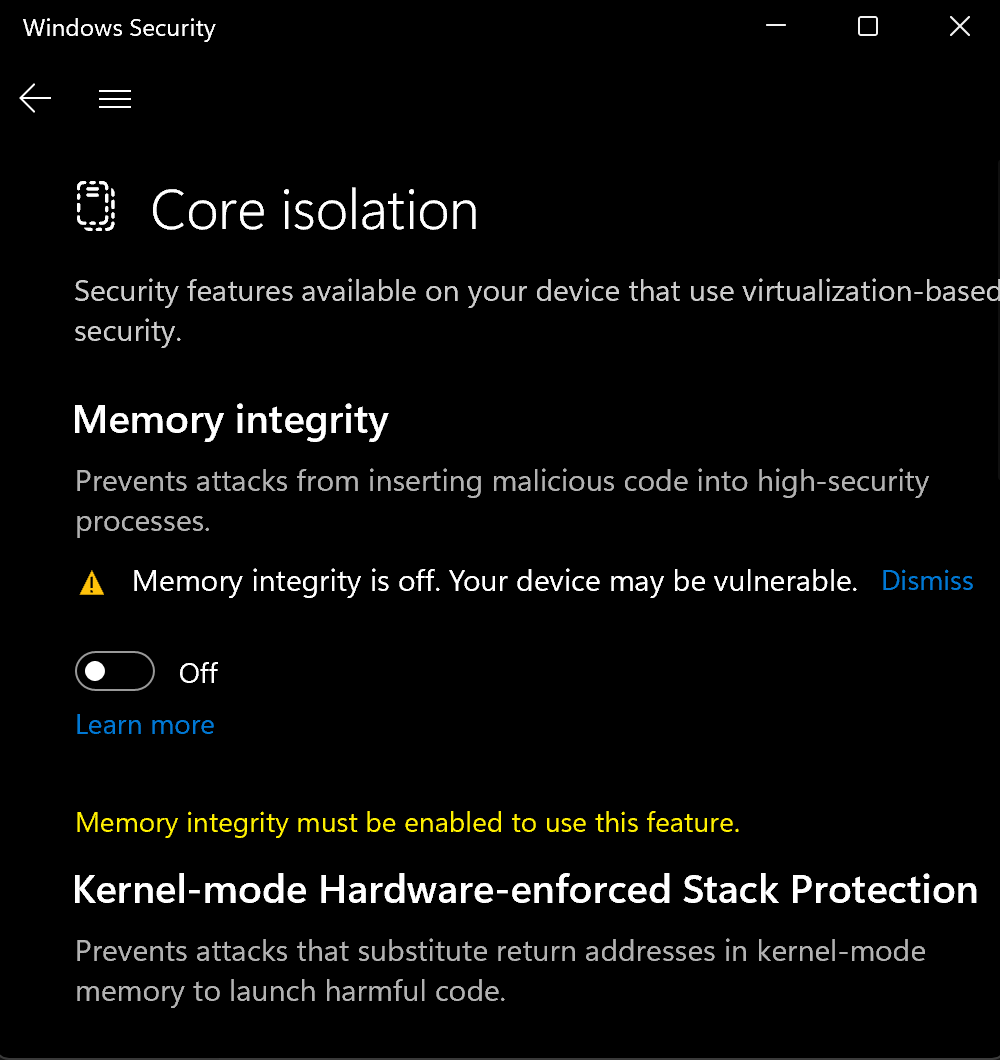Image resolution: width=1000 pixels, height=1060 pixels.
Task: Click the yellow 'must be enabled' message
Action: (407, 823)
